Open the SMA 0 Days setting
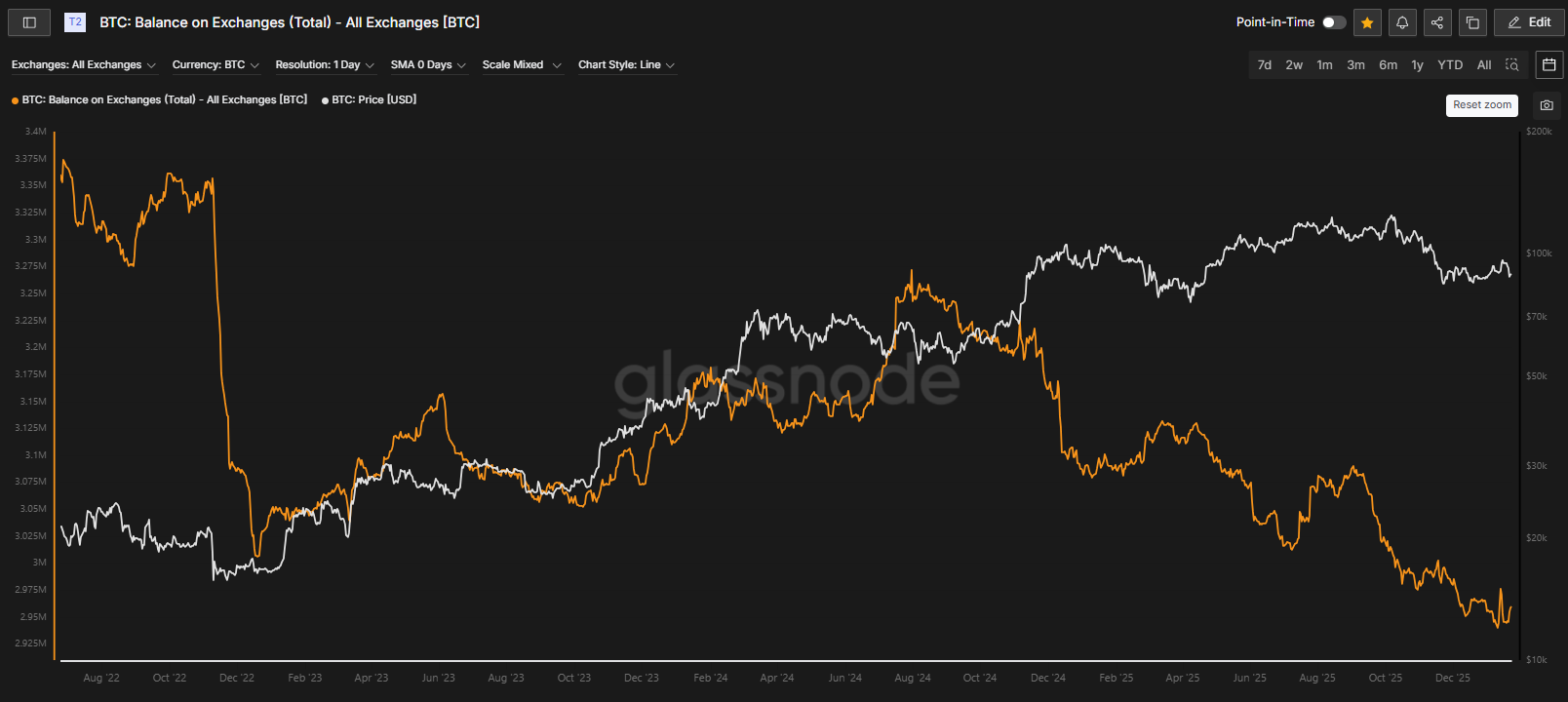The image size is (1568, 702). (428, 65)
